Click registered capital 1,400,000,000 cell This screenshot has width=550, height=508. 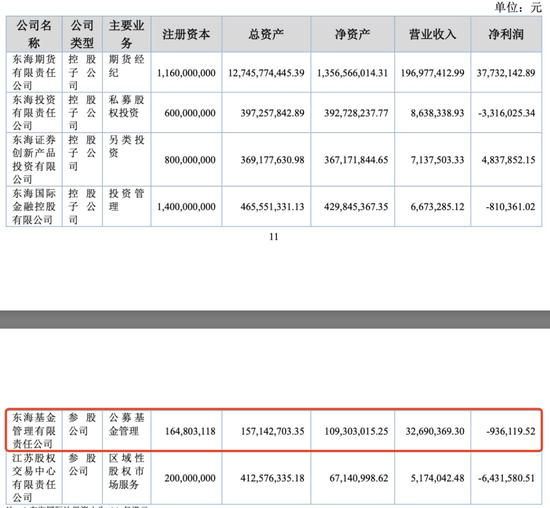(186, 207)
